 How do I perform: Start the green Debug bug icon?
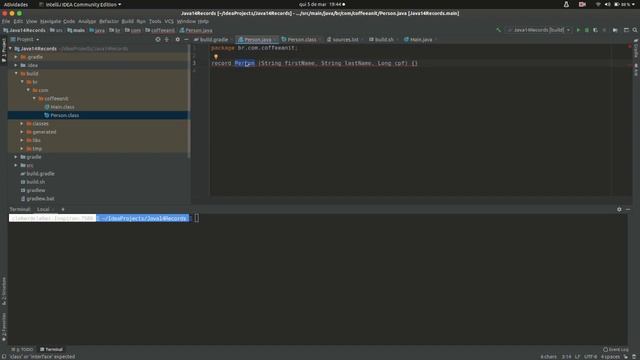(x=587, y=30)
